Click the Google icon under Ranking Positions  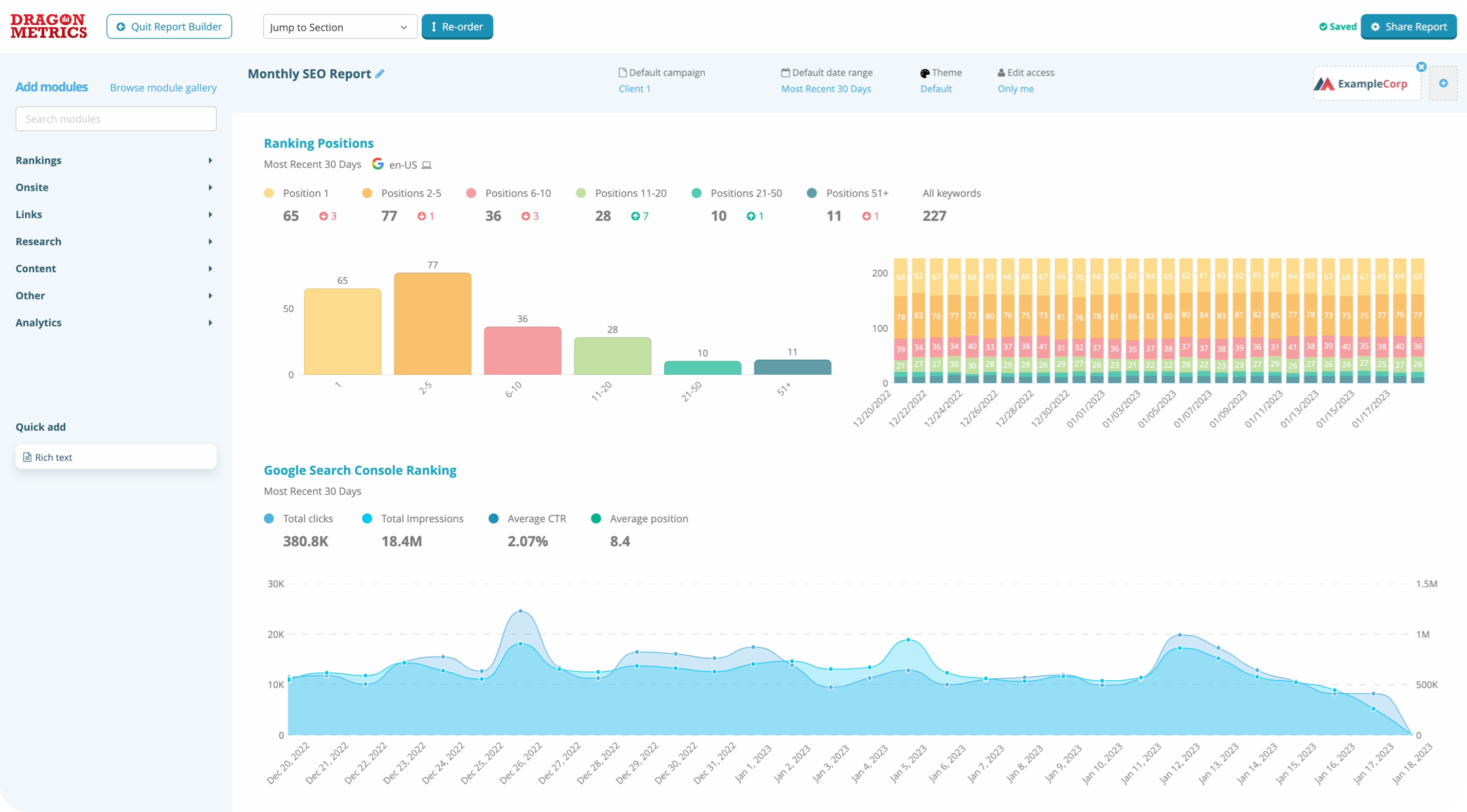(x=378, y=164)
